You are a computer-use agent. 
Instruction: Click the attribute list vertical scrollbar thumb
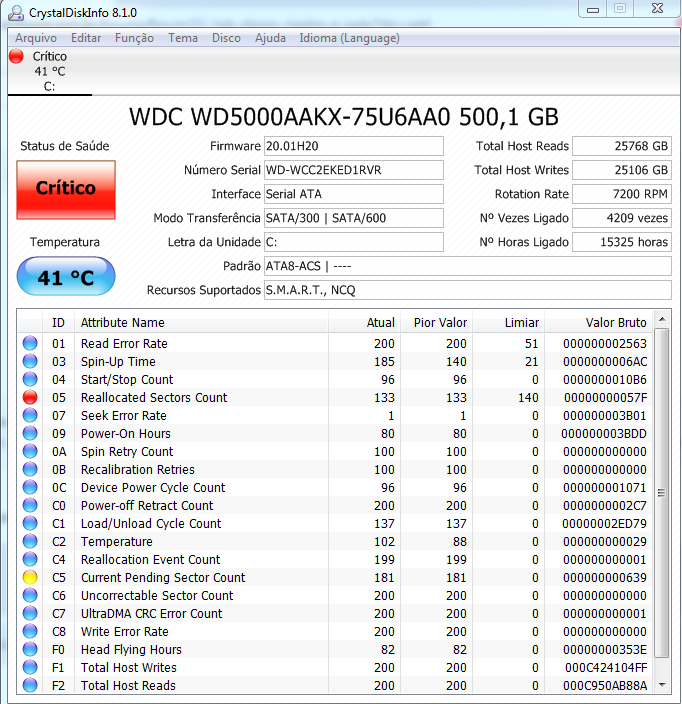pyautogui.click(x=661, y=493)
